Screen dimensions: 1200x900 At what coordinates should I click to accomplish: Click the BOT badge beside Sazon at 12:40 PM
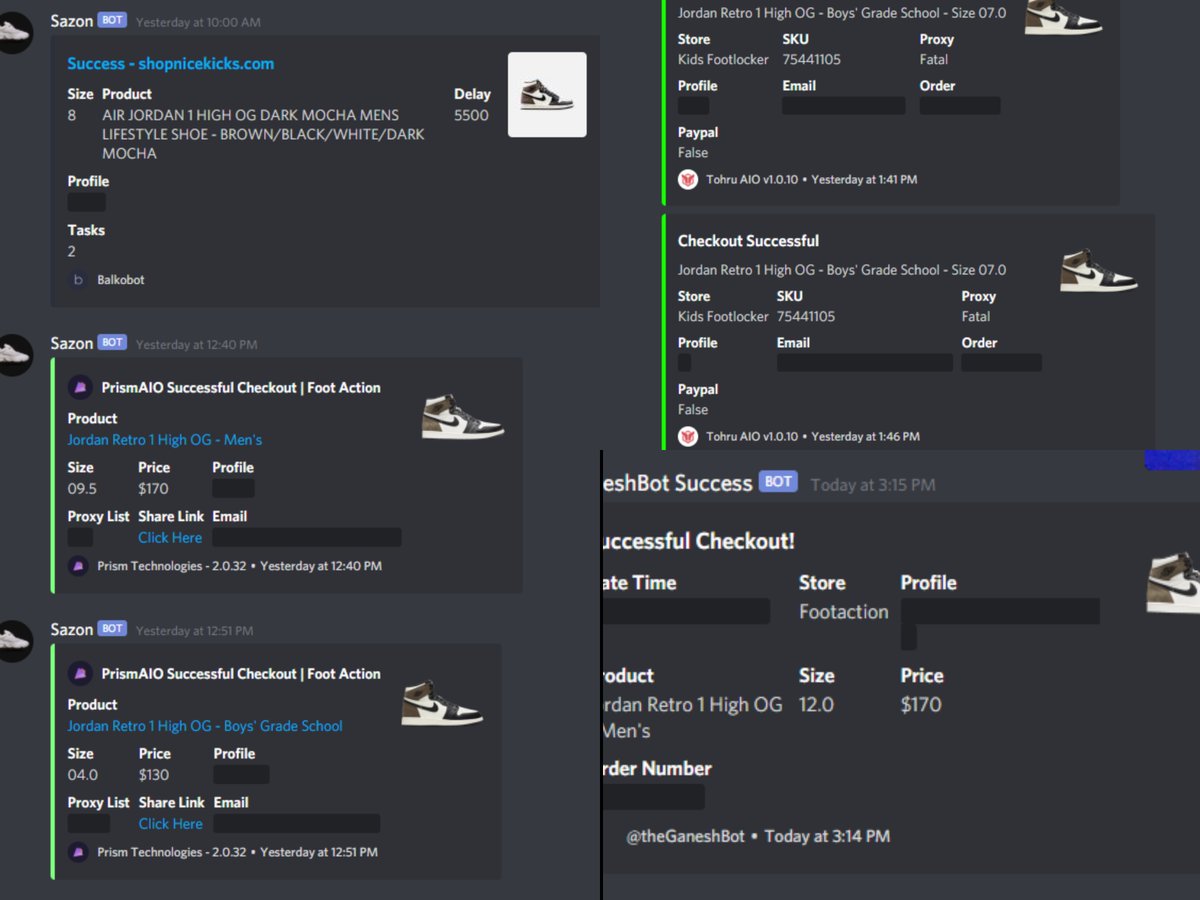(x=112, y=343)
